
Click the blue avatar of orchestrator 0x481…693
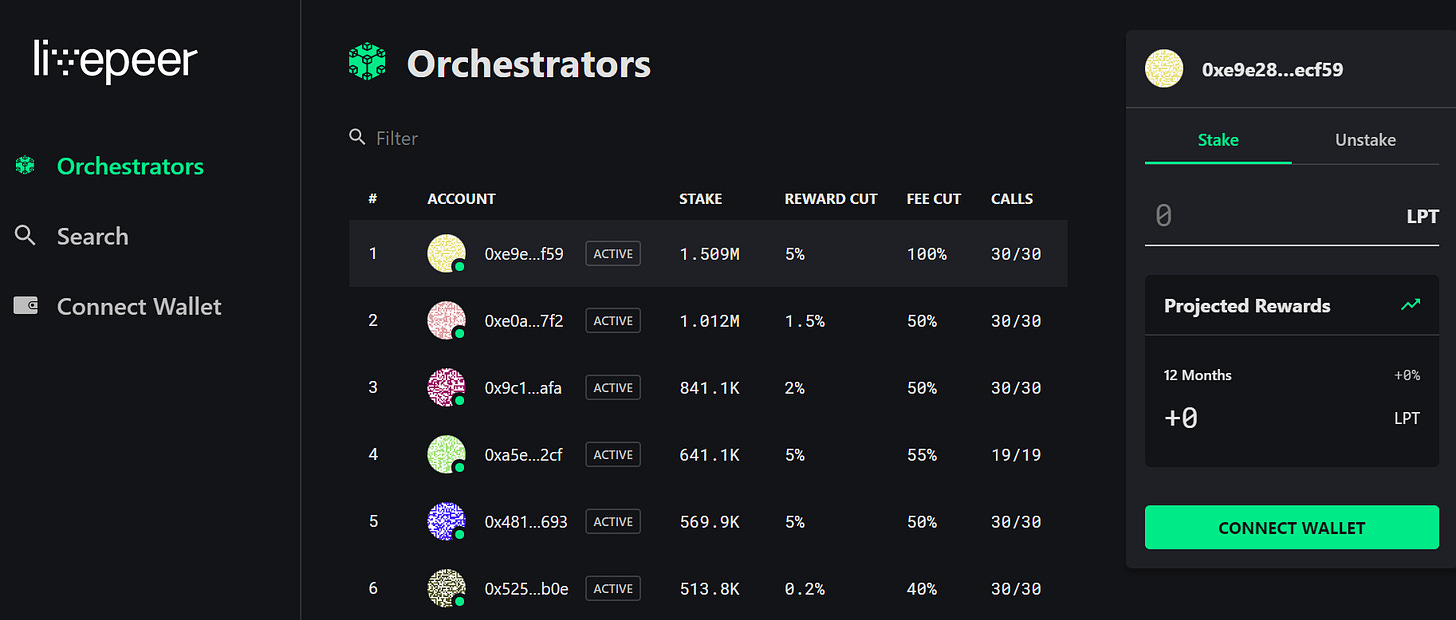coord(446,521)
